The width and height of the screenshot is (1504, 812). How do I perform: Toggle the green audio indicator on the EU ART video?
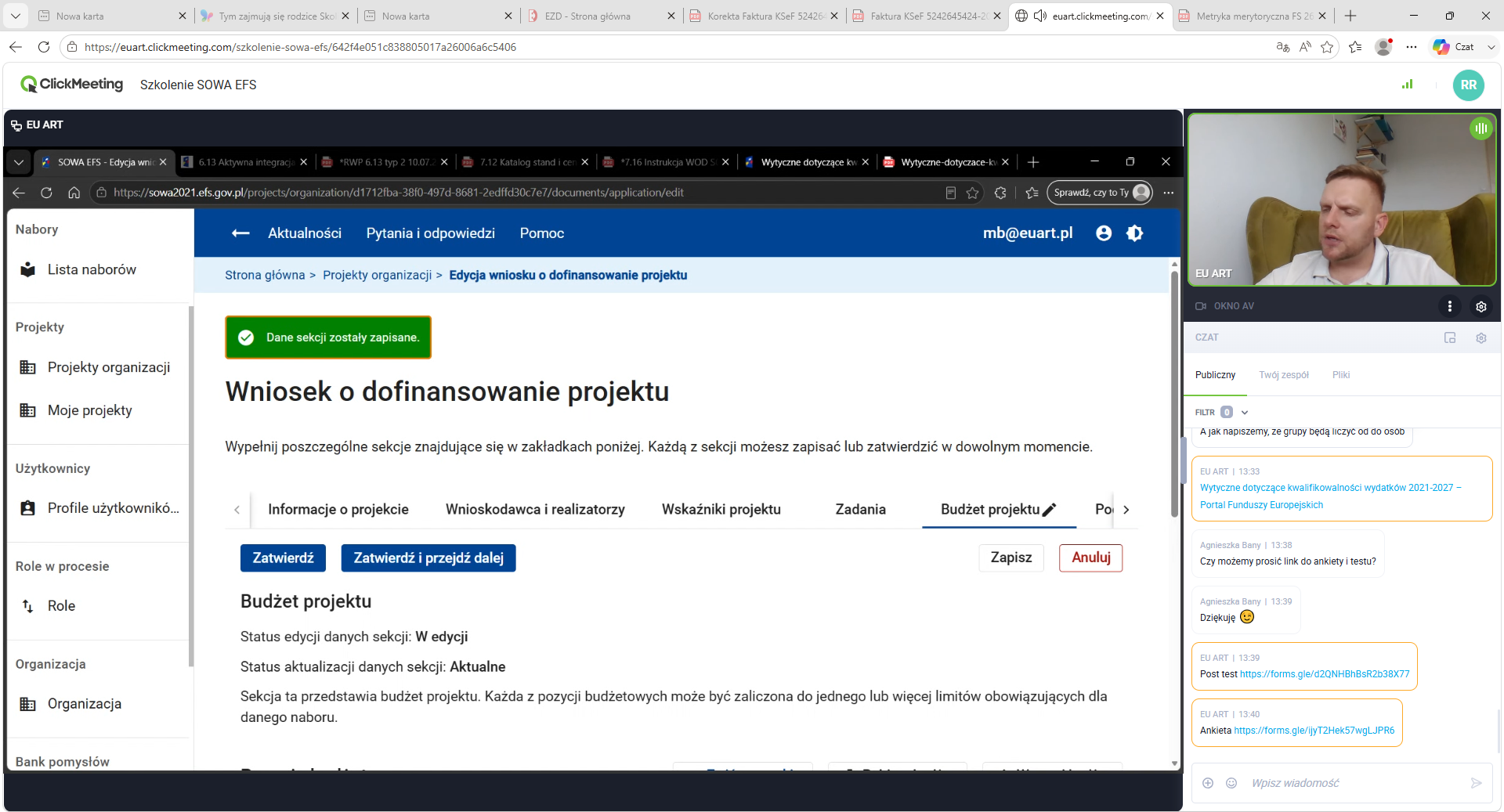(x=1480, y=128)
